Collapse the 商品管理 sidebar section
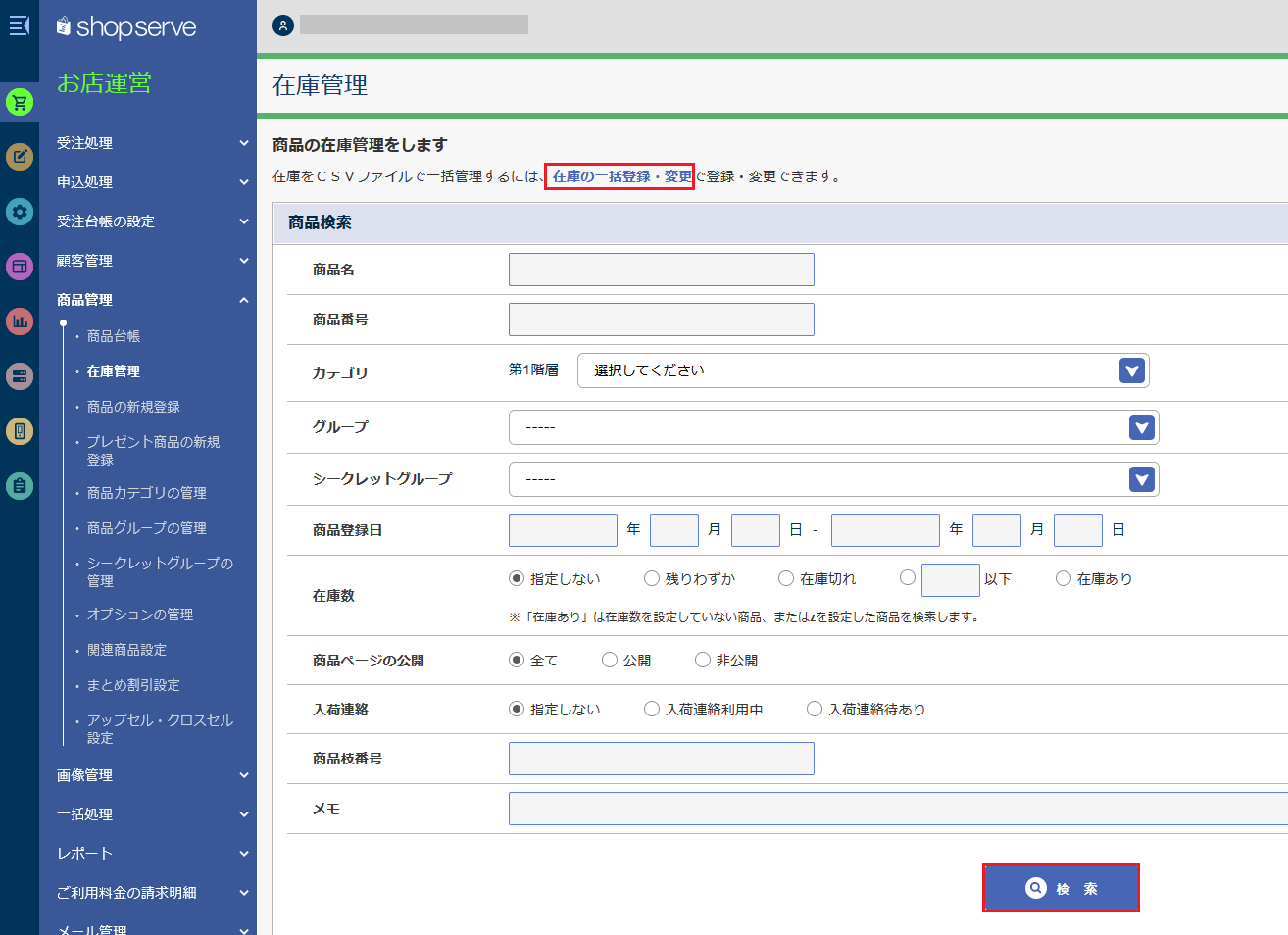The height and width of the screenshot is (935, 1288). point(148,300)
